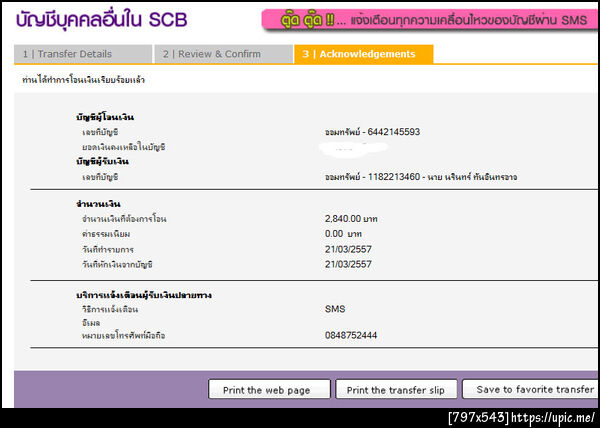Save to favorite transfer button
The height and width of the screenshot is (428, 600).
click(532, 389)
